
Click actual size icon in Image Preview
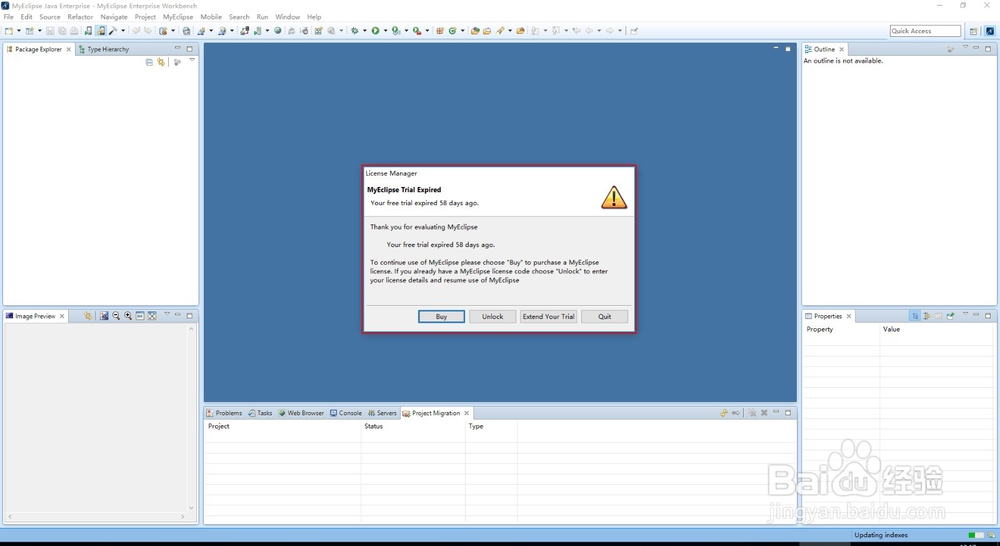[140, 316]
